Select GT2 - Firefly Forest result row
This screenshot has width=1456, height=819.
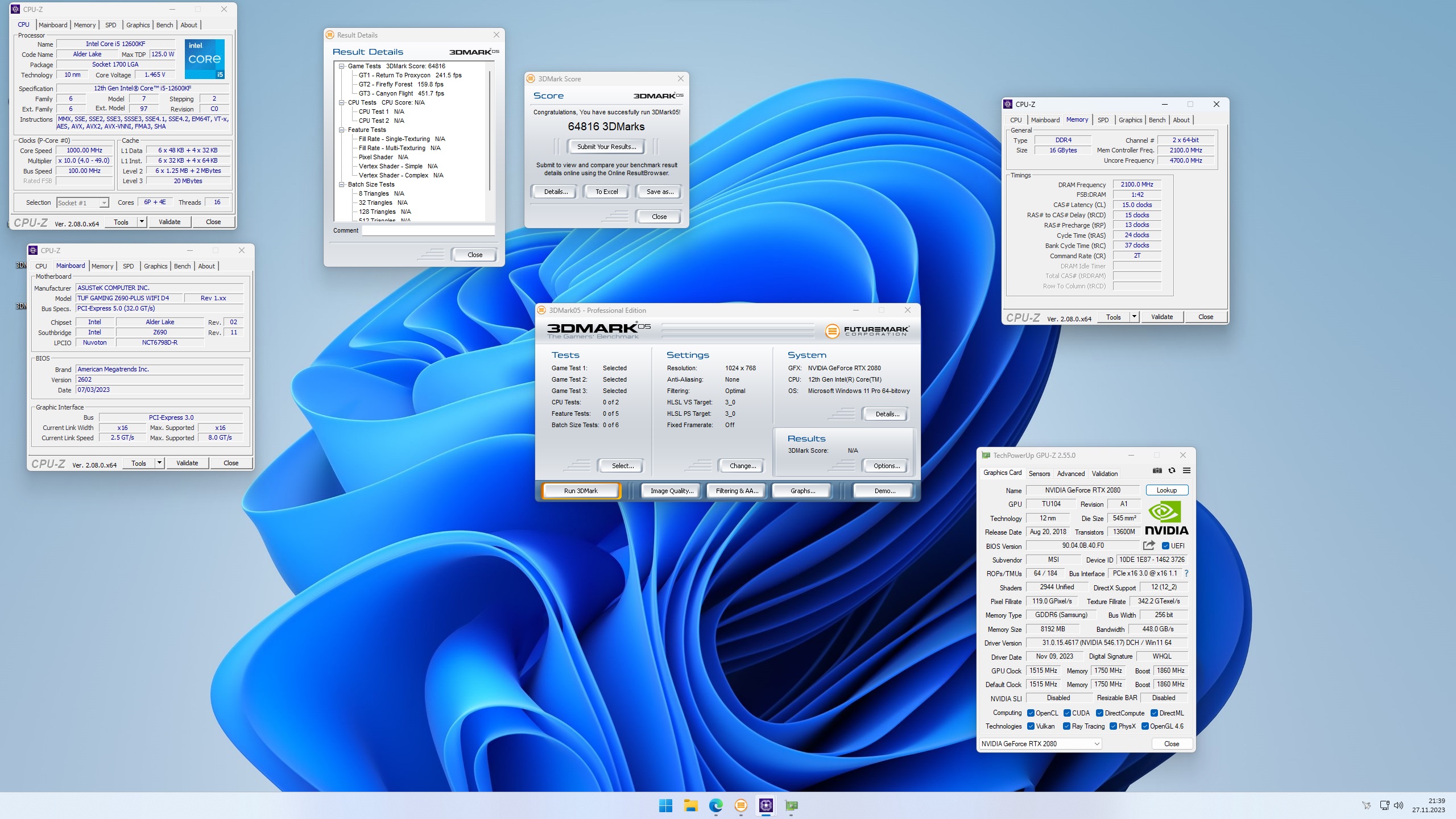point(401,84)
